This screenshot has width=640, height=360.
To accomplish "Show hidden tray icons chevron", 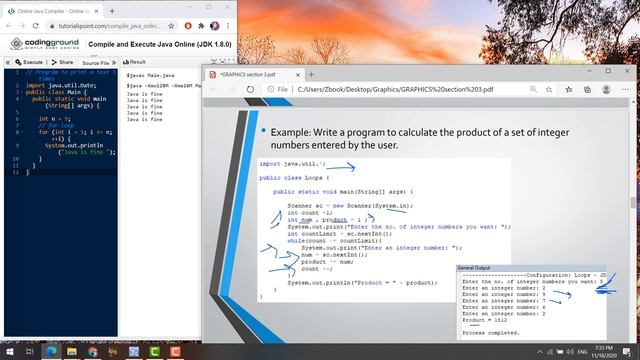I will point(540,351).
